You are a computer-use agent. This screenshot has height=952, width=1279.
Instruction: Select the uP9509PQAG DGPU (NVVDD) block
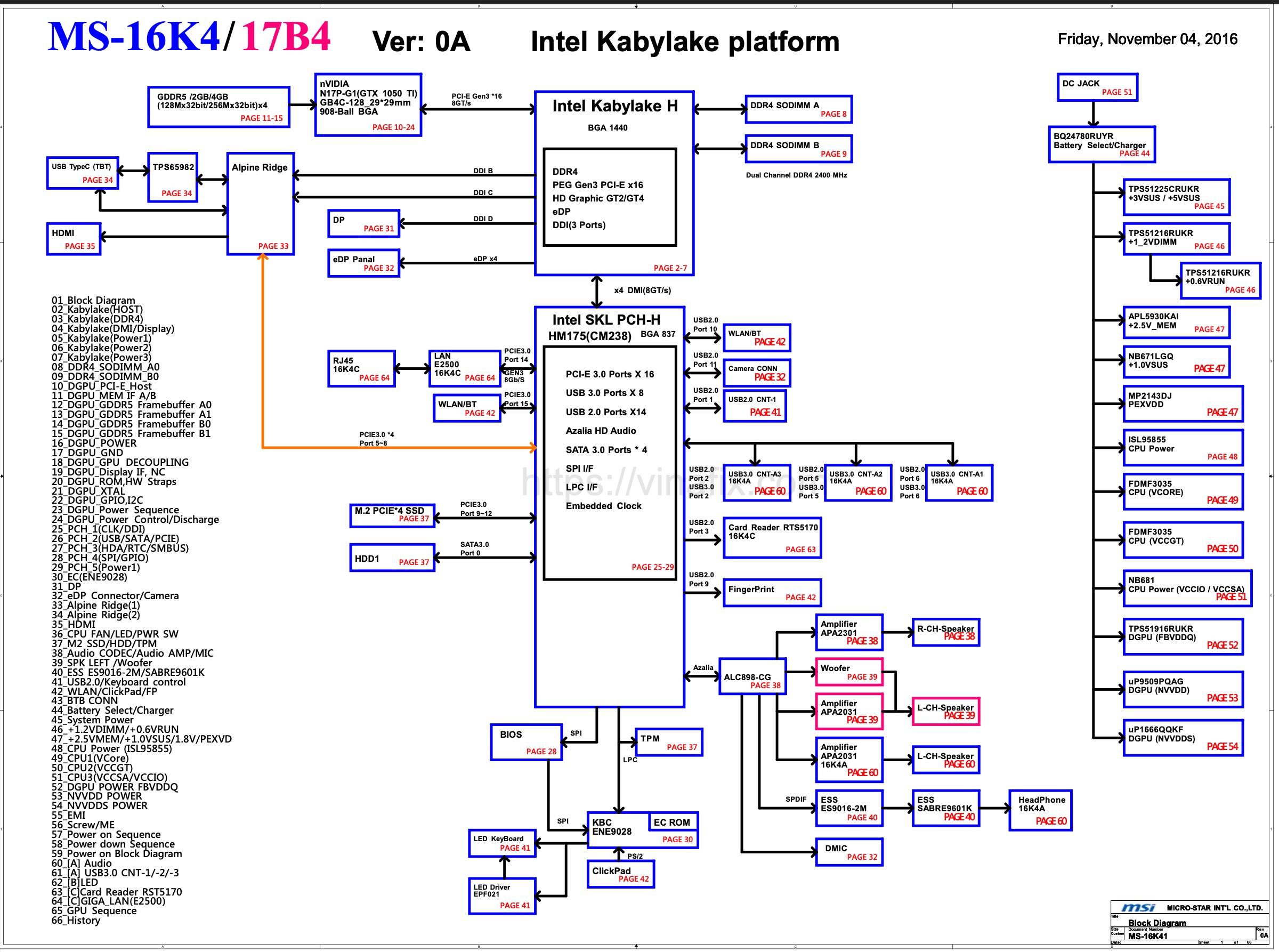pos(1184,690)
